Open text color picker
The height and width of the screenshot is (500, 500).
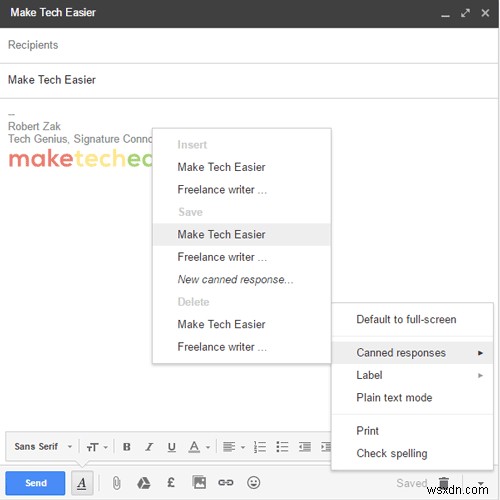tap(199, 447)
